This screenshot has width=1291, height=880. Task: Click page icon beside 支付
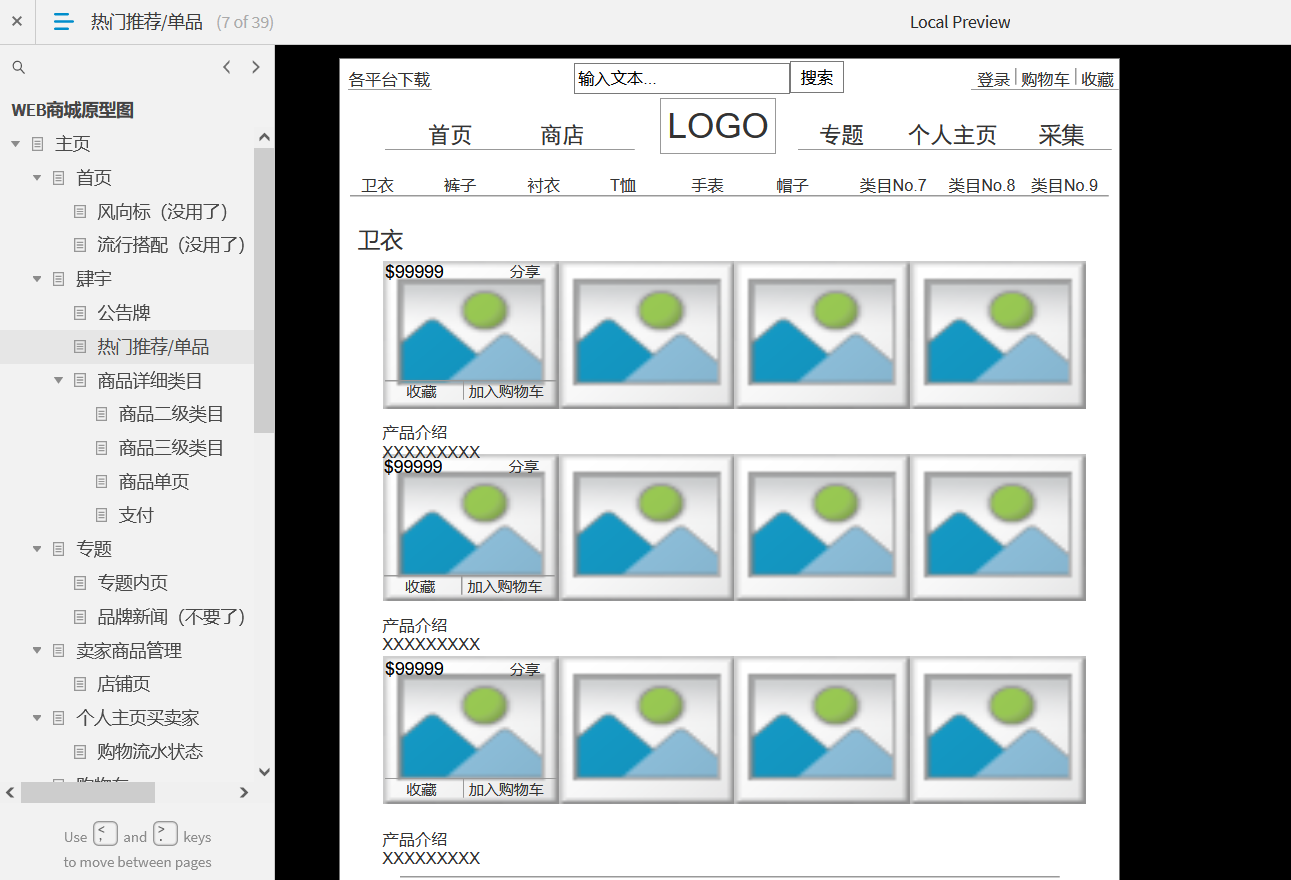tap(101, 515)
